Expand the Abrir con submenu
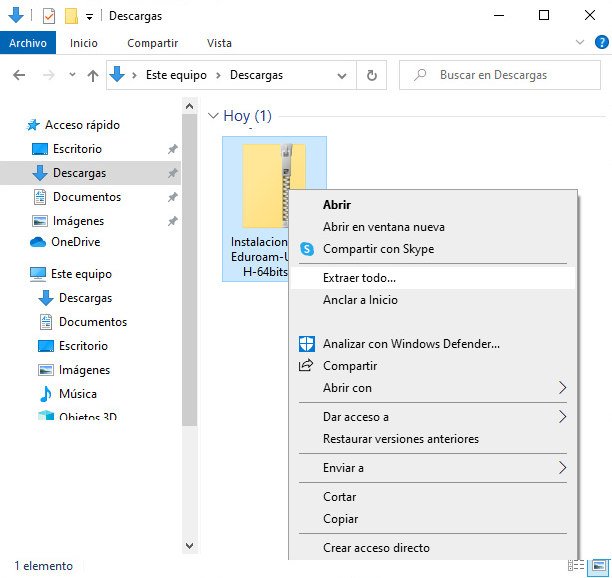 click(x=432, y=388)
